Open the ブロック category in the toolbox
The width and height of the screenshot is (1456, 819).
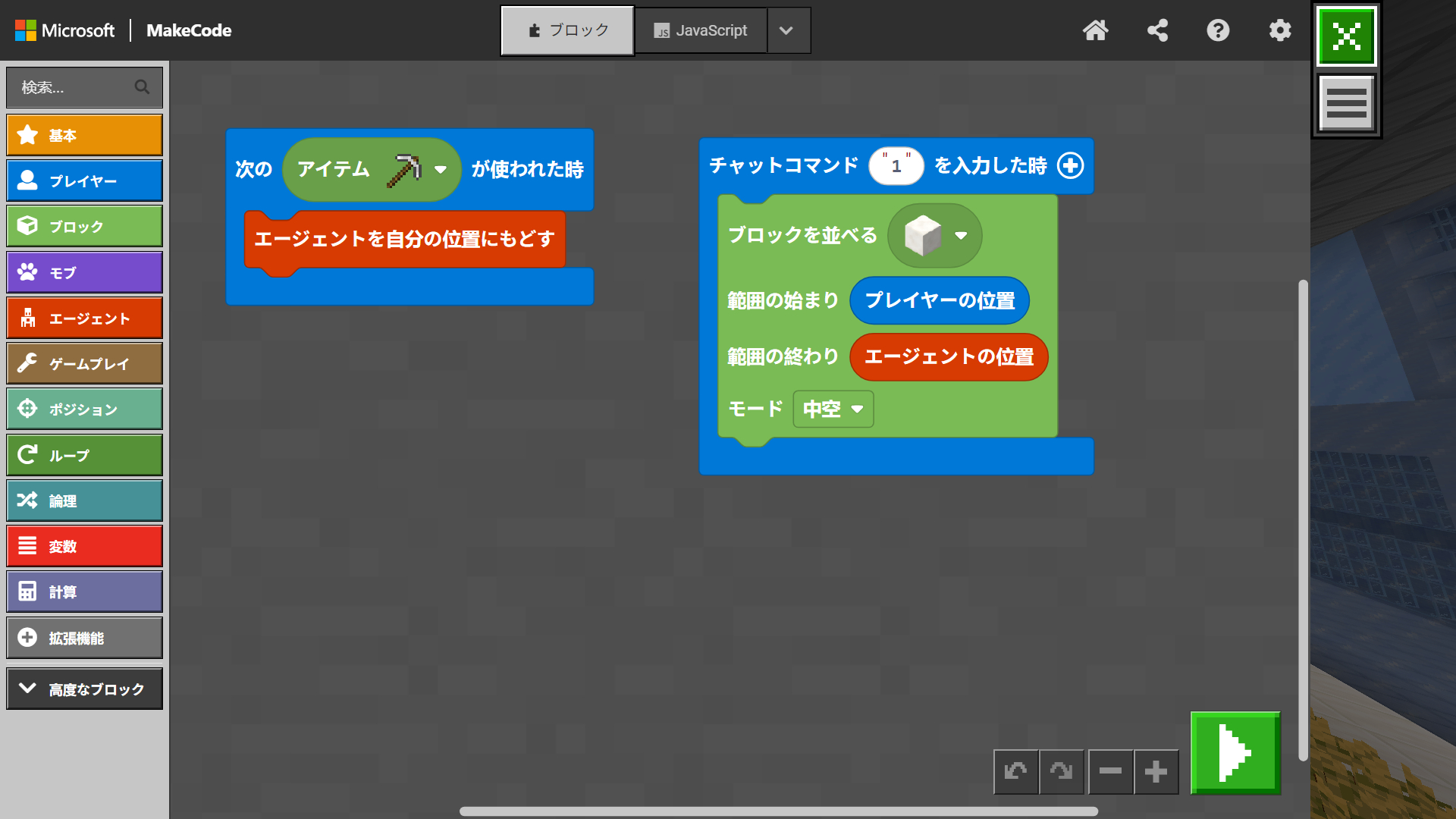pos(84,226)
